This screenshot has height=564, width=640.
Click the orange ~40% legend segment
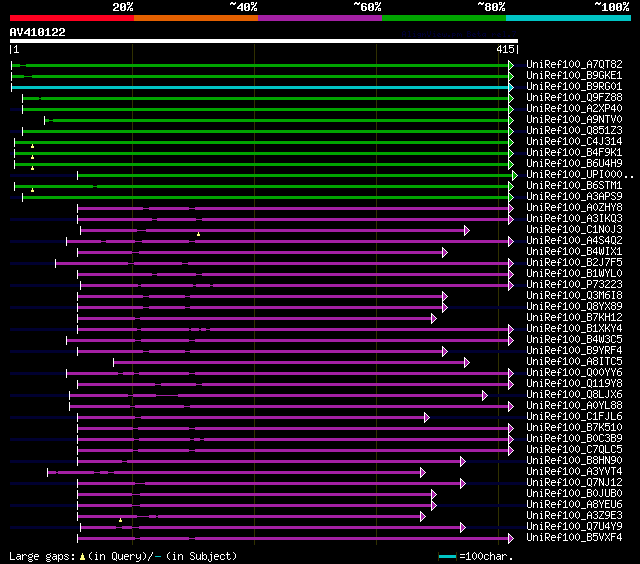tap(196, 18)
